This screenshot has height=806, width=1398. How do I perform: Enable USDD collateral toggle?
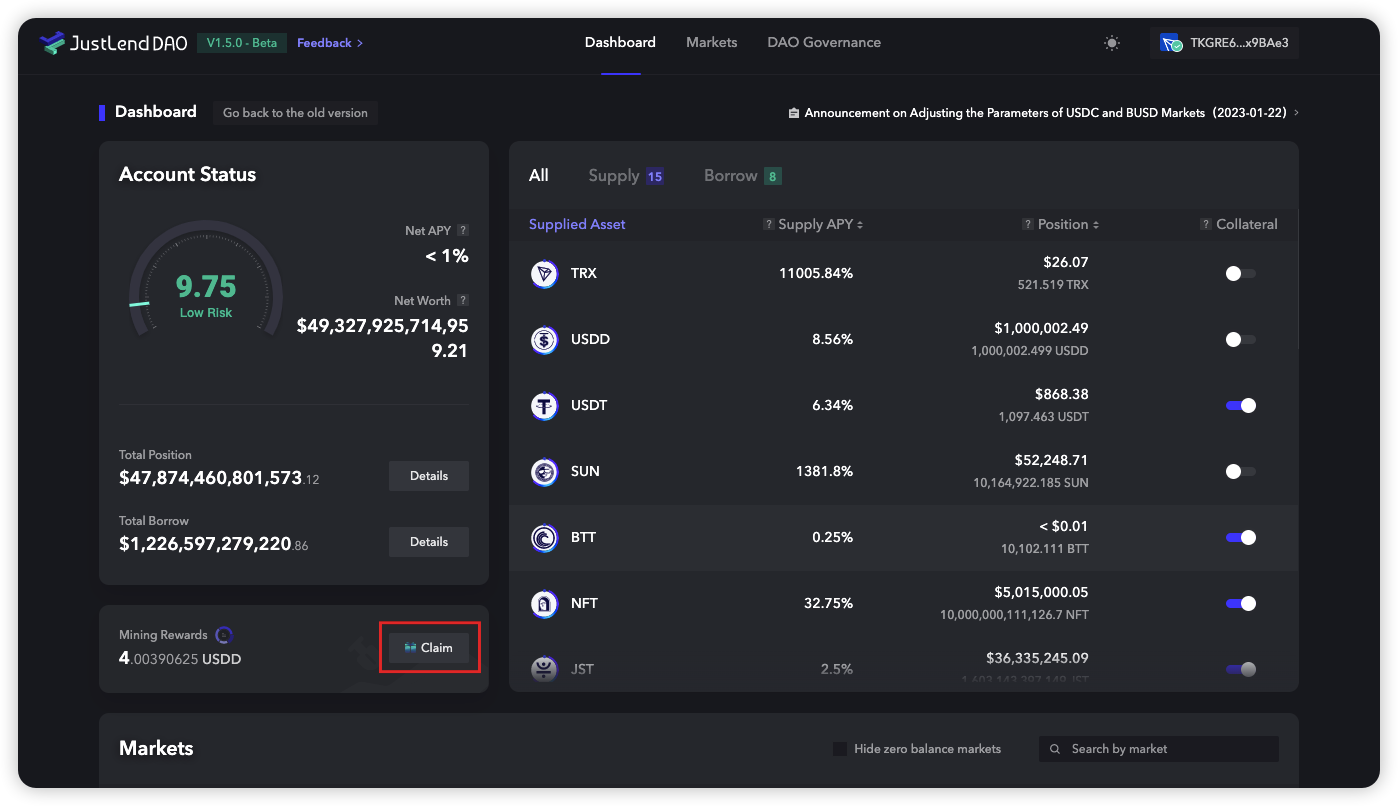(x=1241, y=339)
